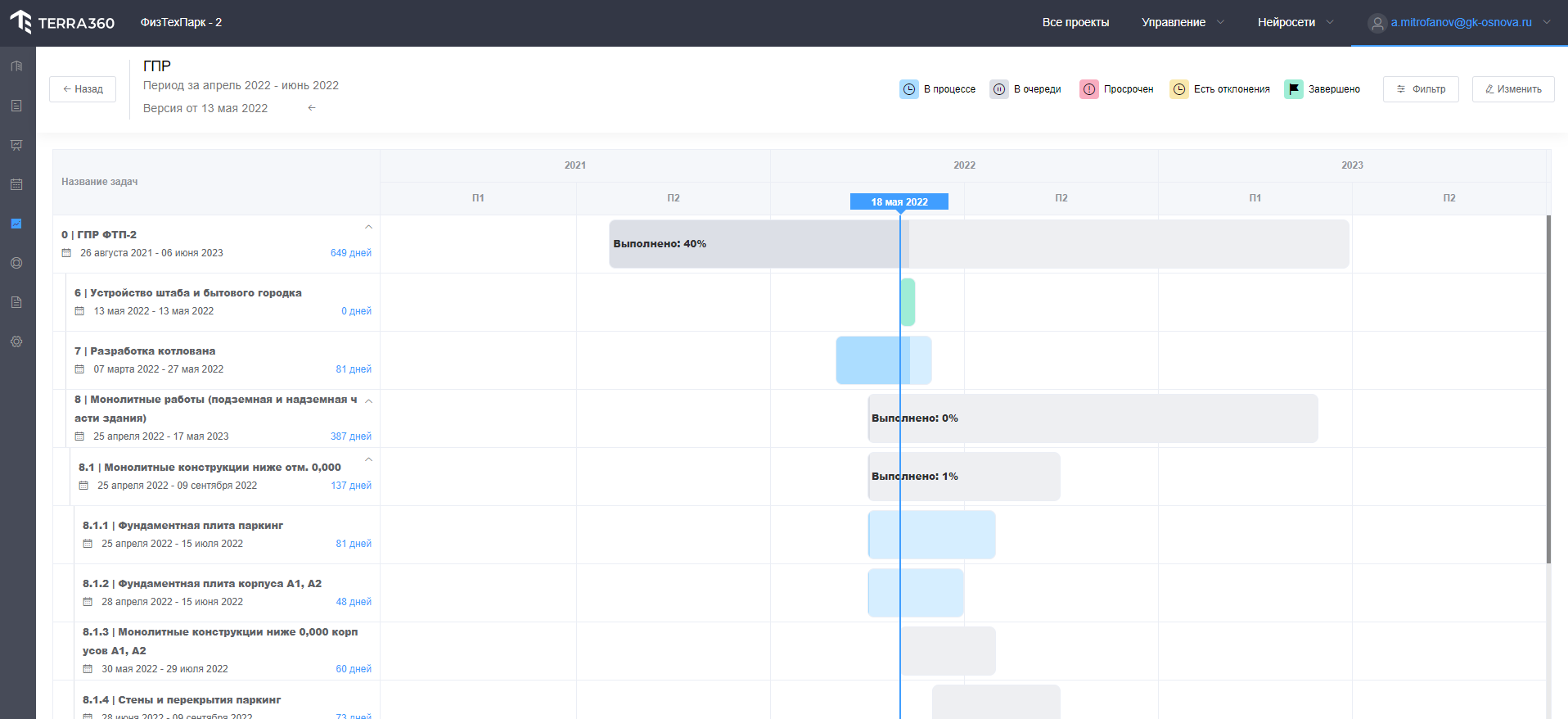Click the yellow 'Есть отклонения' clock icon
Screen dimensions: 1568x719
pyautogui.click(x=1179, y=89)
